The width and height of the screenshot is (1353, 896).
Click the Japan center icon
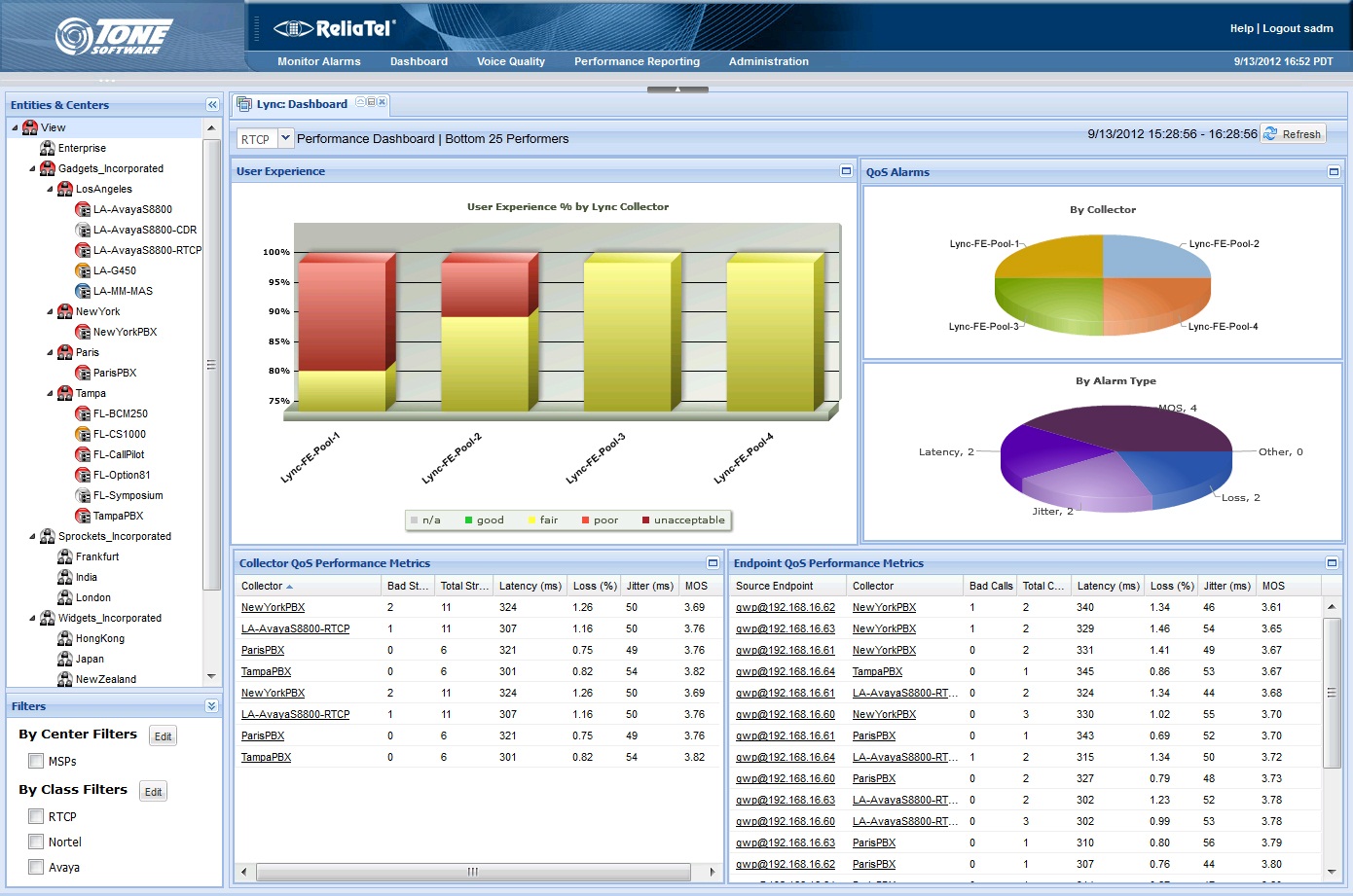click(65, 659)
